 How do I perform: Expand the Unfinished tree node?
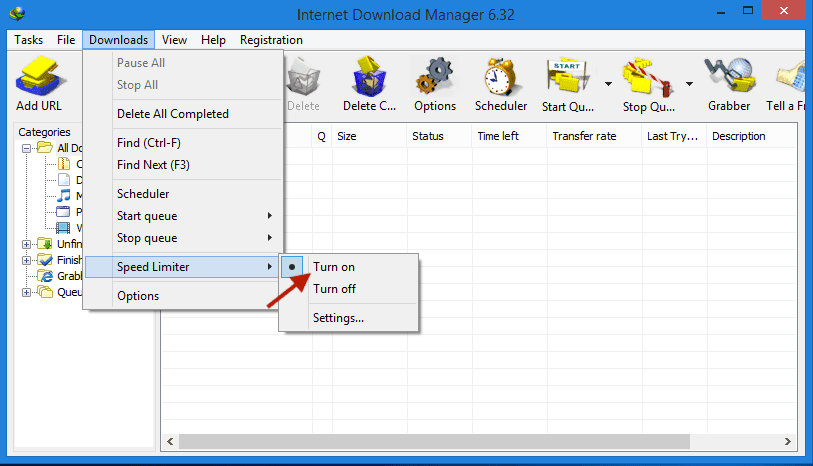click(26, 244)
